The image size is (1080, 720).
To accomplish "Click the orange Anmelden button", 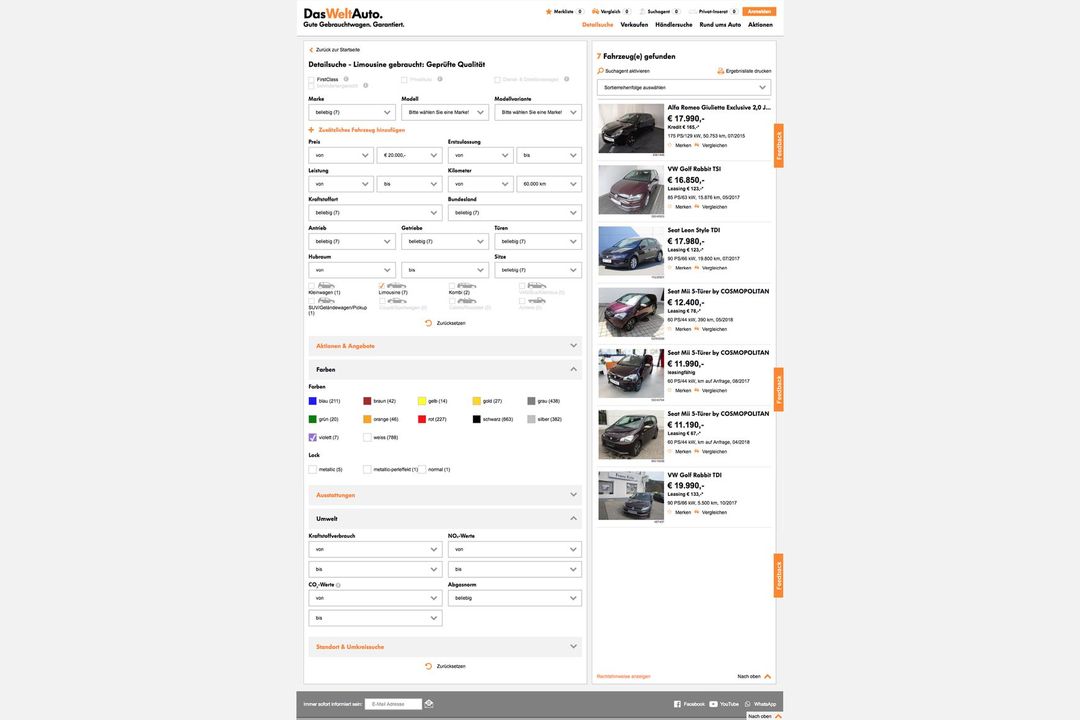I will 748,9.
